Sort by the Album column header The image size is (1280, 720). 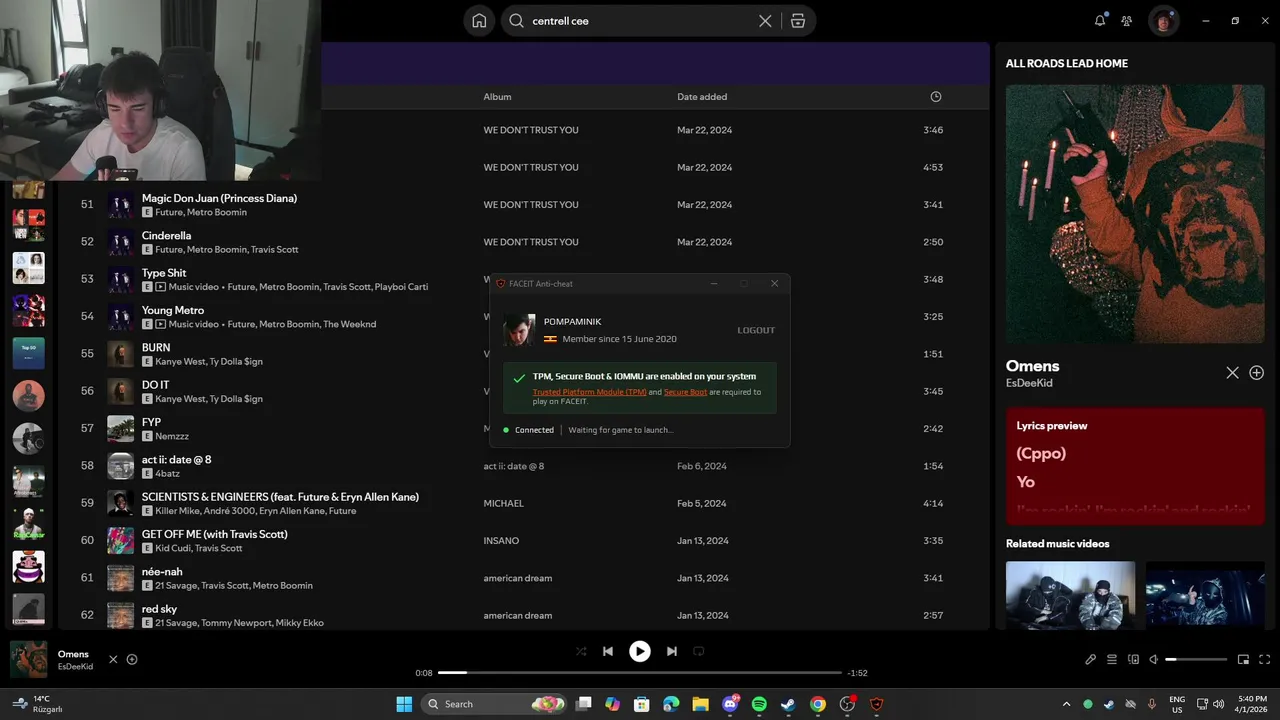coord(497,97)
